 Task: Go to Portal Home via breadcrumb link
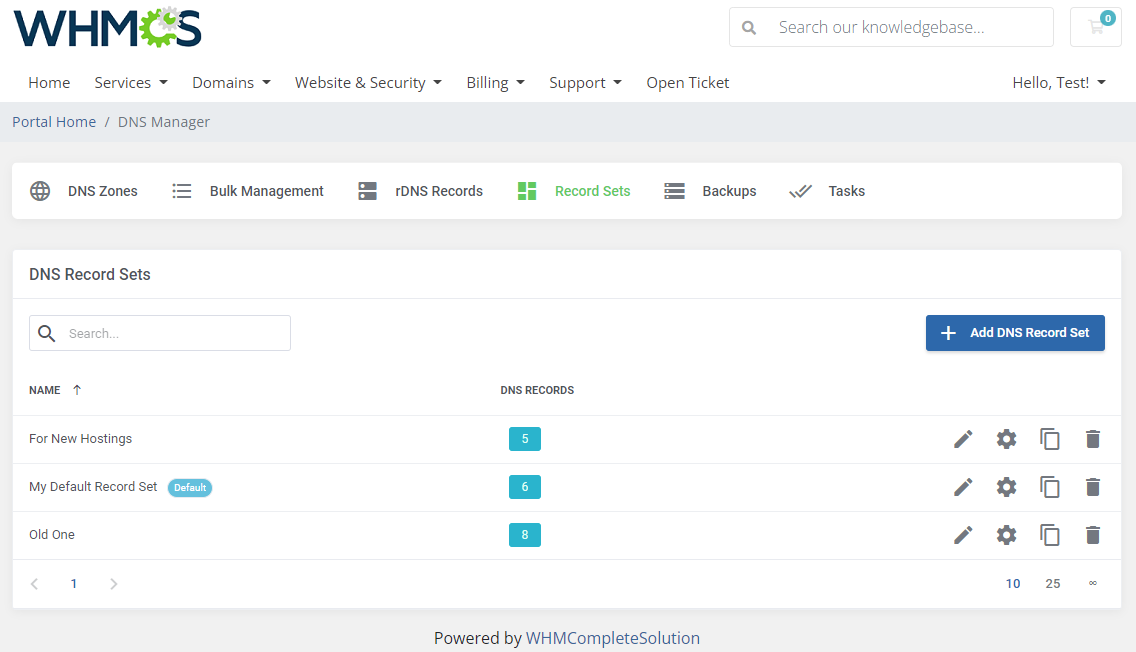tap(53, 121)
